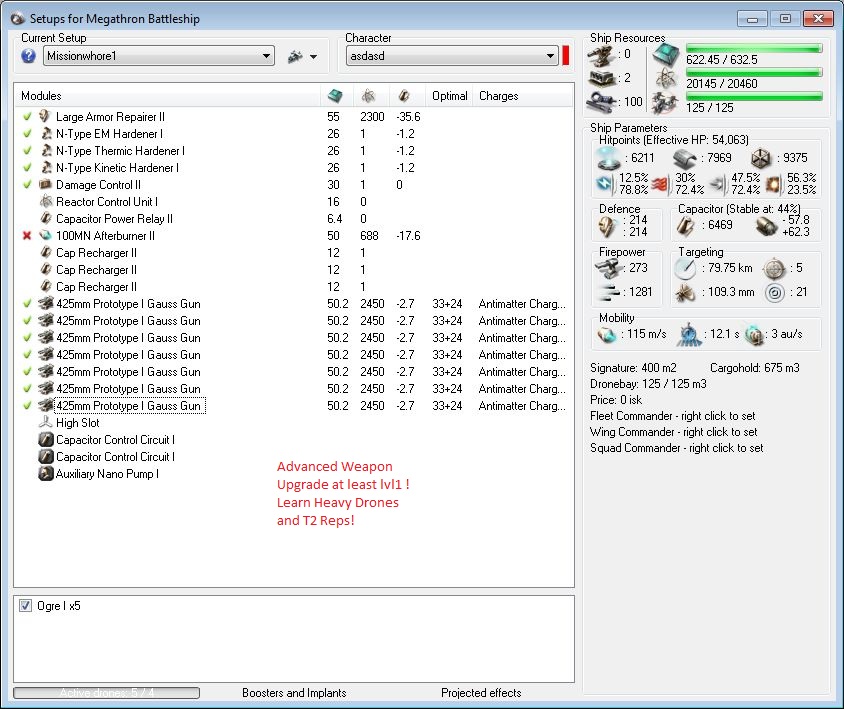Click the Optimal column header

(449, 96)
